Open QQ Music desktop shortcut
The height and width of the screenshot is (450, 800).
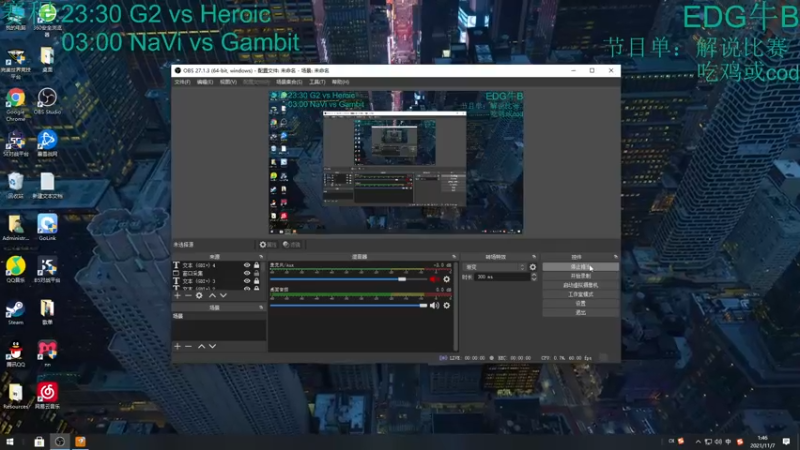16,270
